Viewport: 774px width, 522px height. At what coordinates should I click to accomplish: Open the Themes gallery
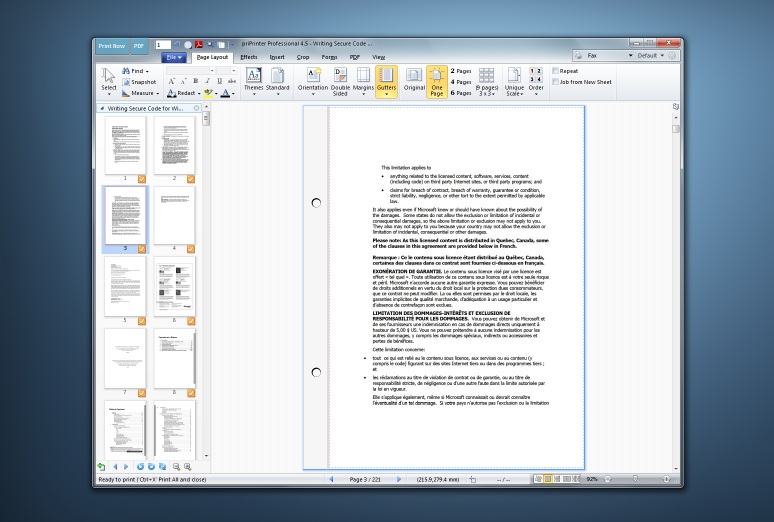tap(253, 81)
